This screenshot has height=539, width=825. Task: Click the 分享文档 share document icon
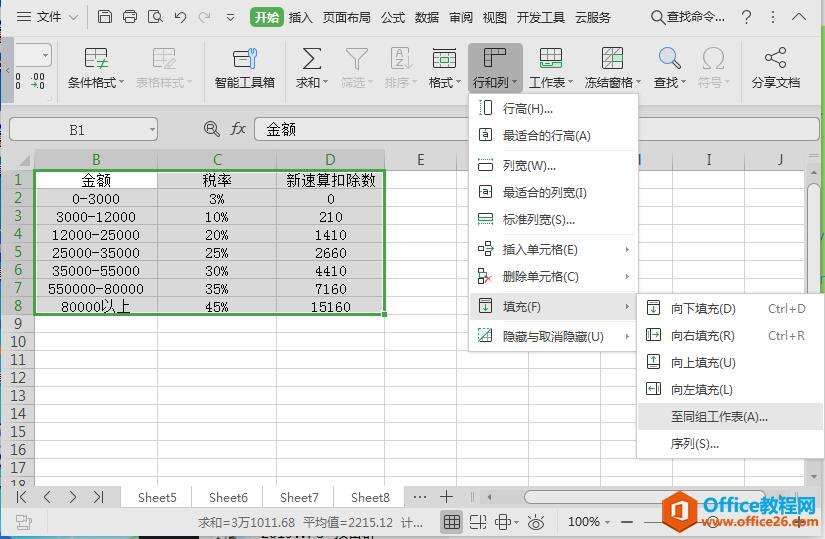pyautogui.click(x=775, y=59)
